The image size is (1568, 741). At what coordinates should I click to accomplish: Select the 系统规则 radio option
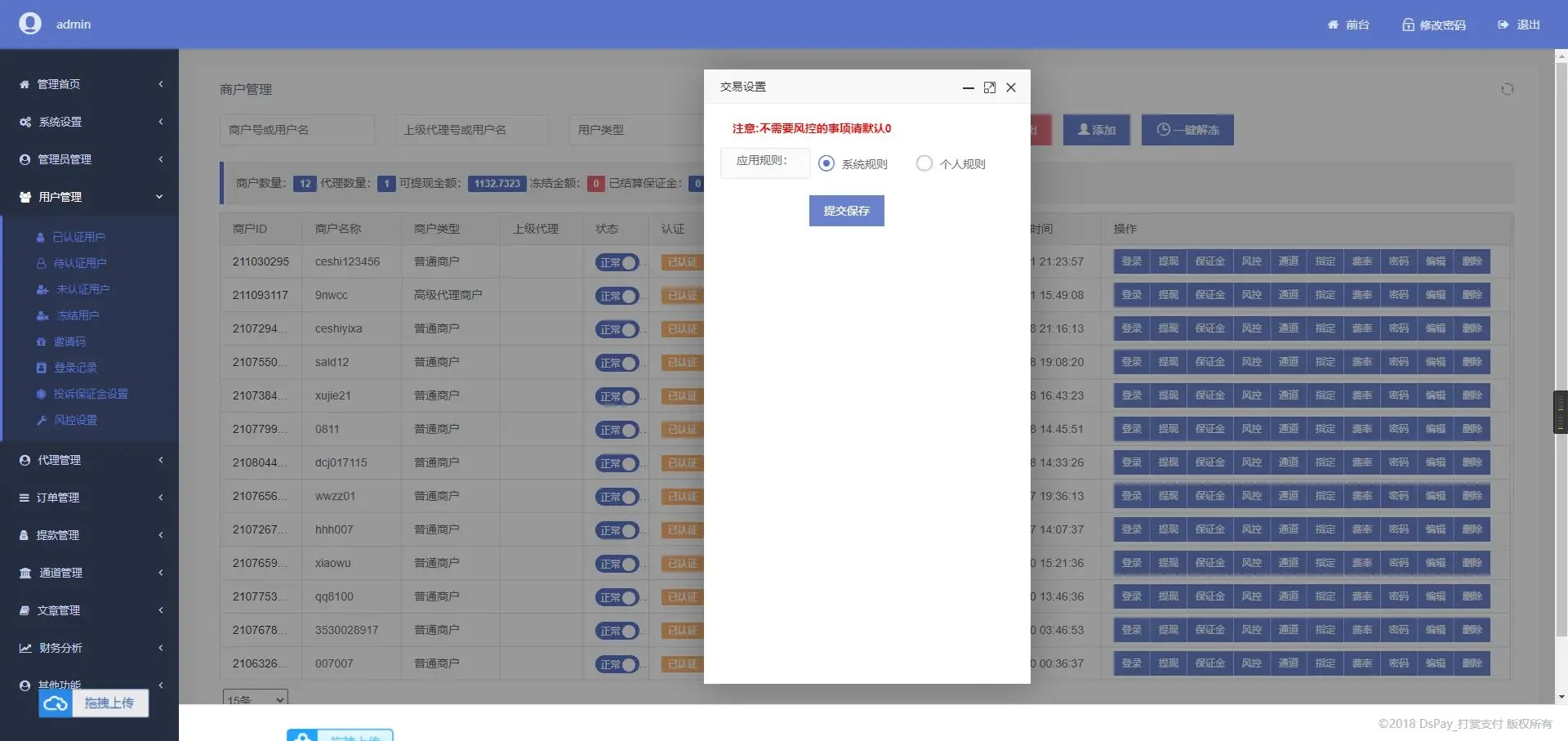coord(826,163)
